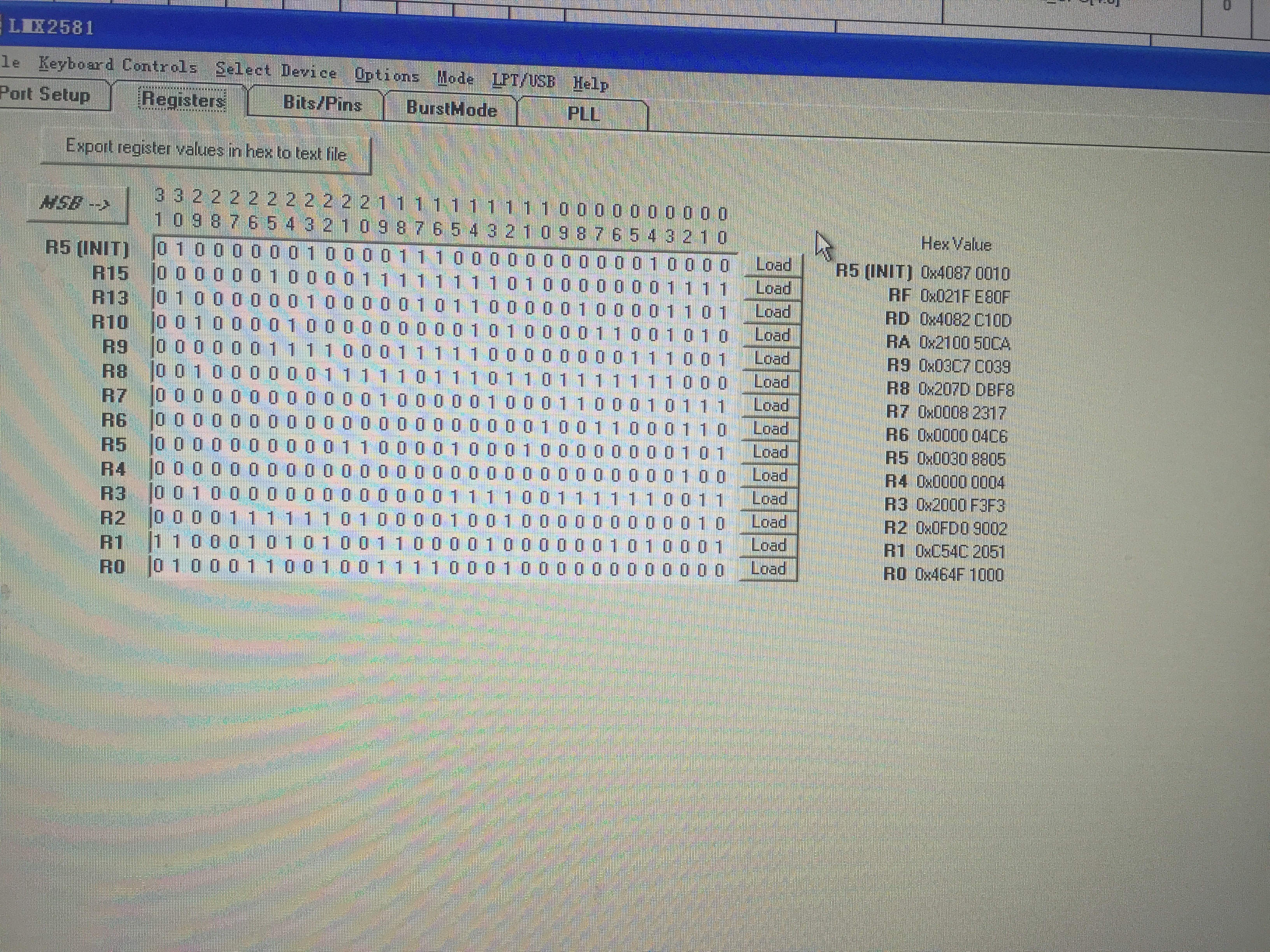Switch to the Bits/Pins tab

(x=322, y=104)
